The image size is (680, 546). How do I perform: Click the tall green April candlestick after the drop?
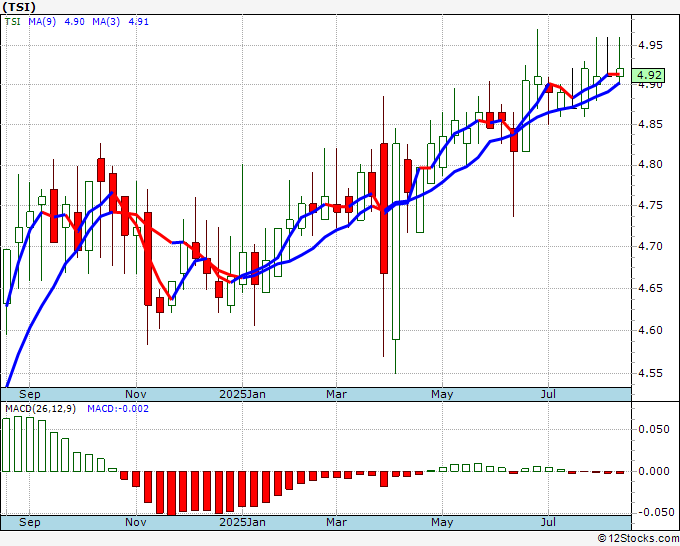tap(396, 241)
